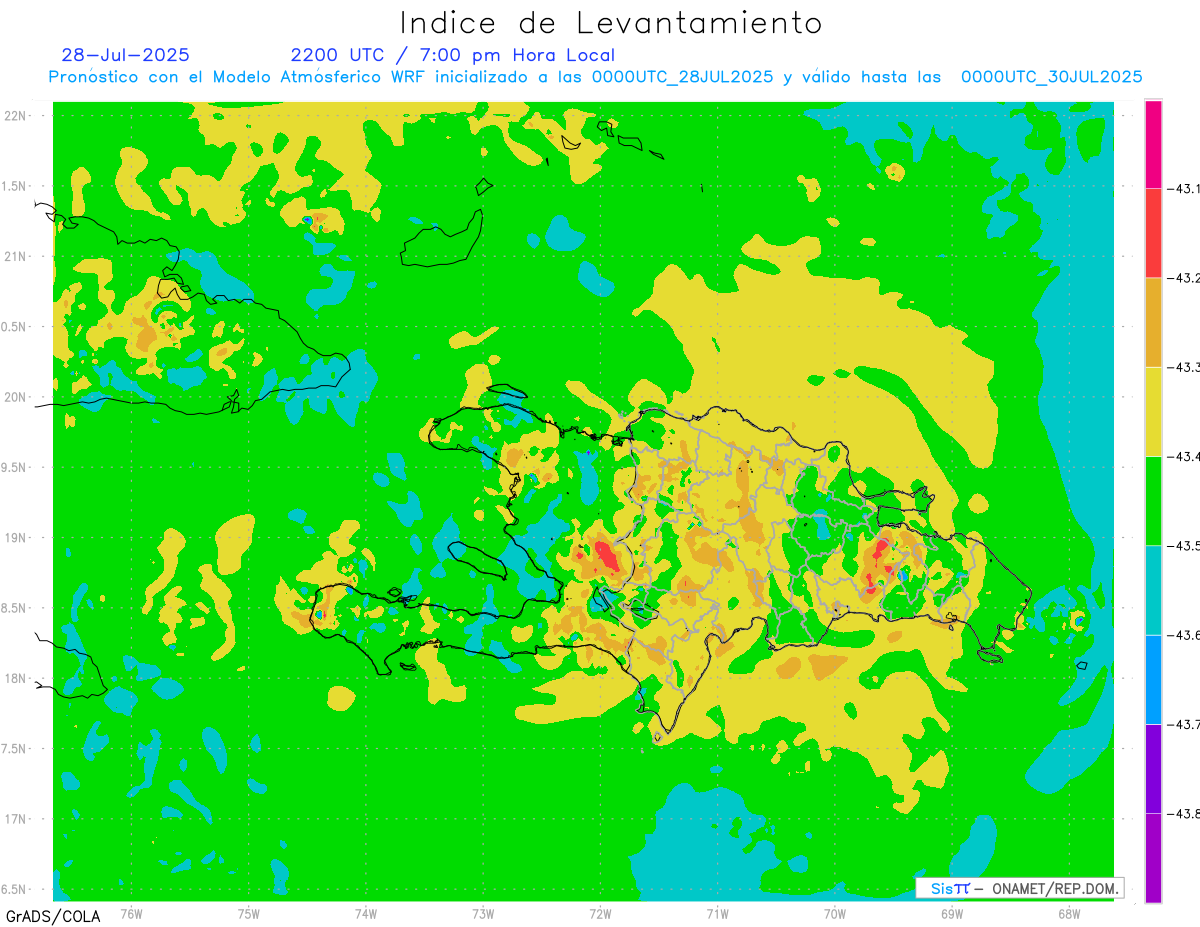Click the 68W longitude label
This screenshot has width=1200, height=927.
(x=1069, y=913)
